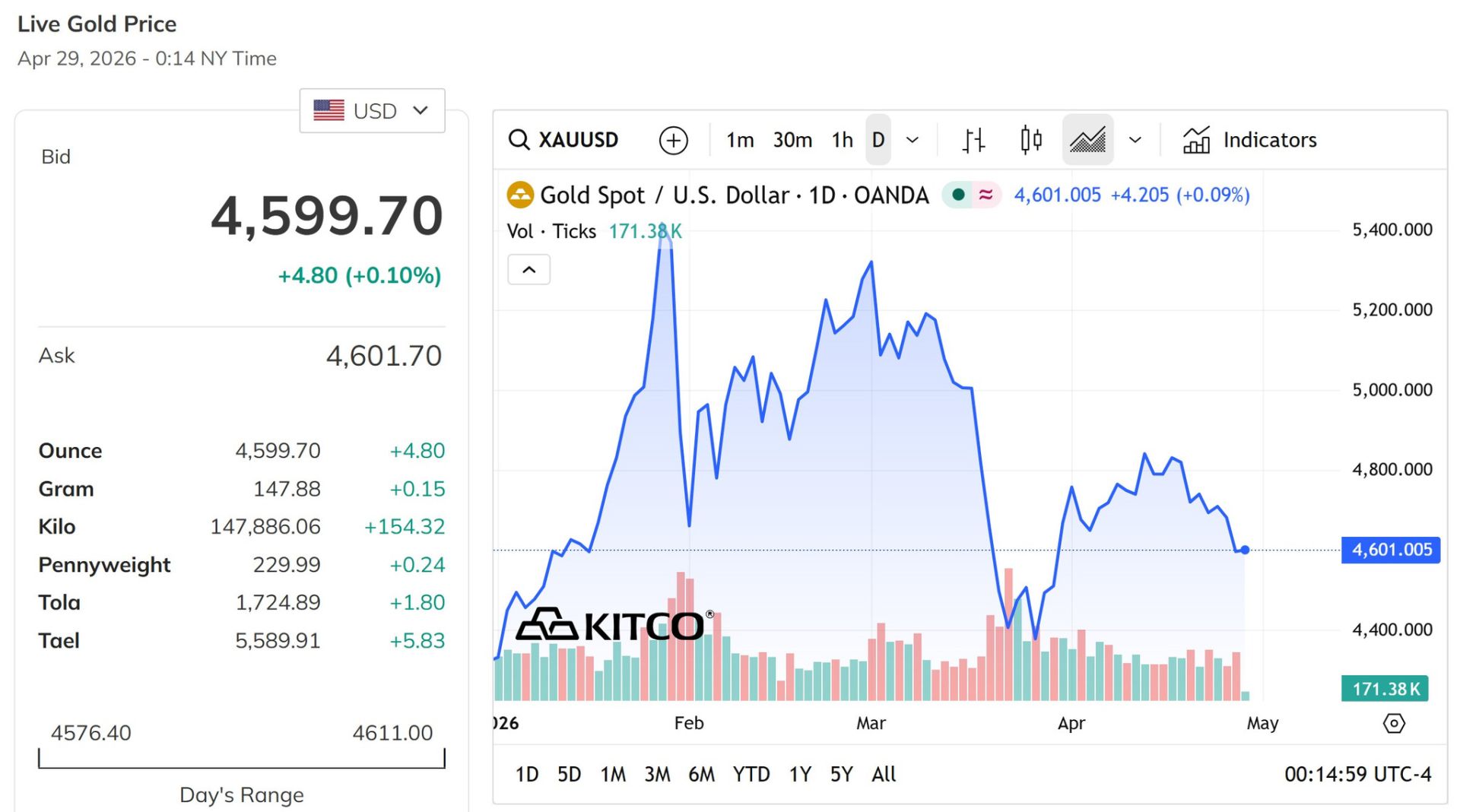Click the compare symbol plus icon
The width and height of the screenshot is (1460, 812).
pyautogui.click(x=673, y=139)
